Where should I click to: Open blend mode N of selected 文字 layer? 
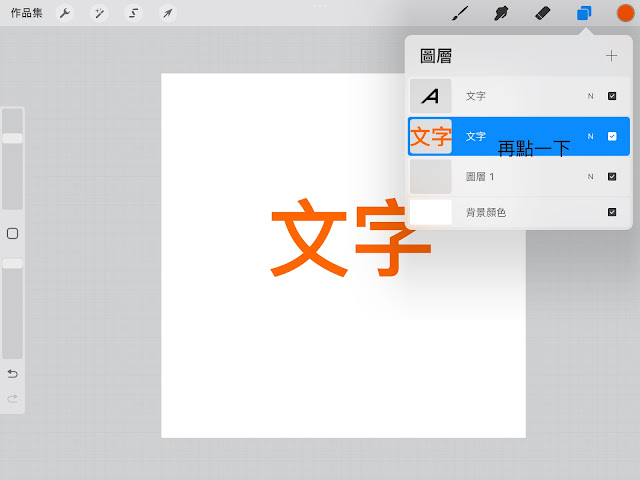coord(590,136)
